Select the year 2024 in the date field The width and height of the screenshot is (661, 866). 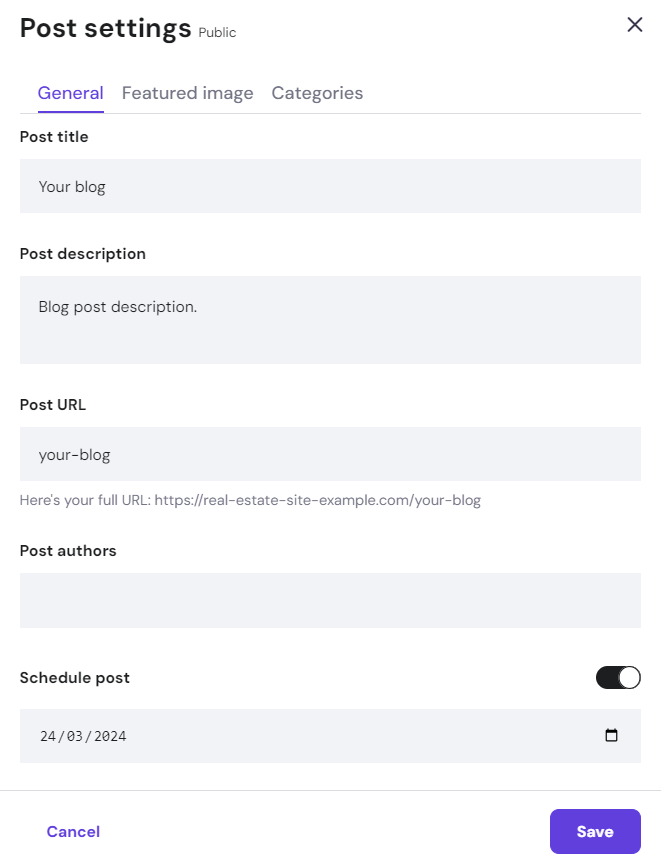tap(110, 737)
